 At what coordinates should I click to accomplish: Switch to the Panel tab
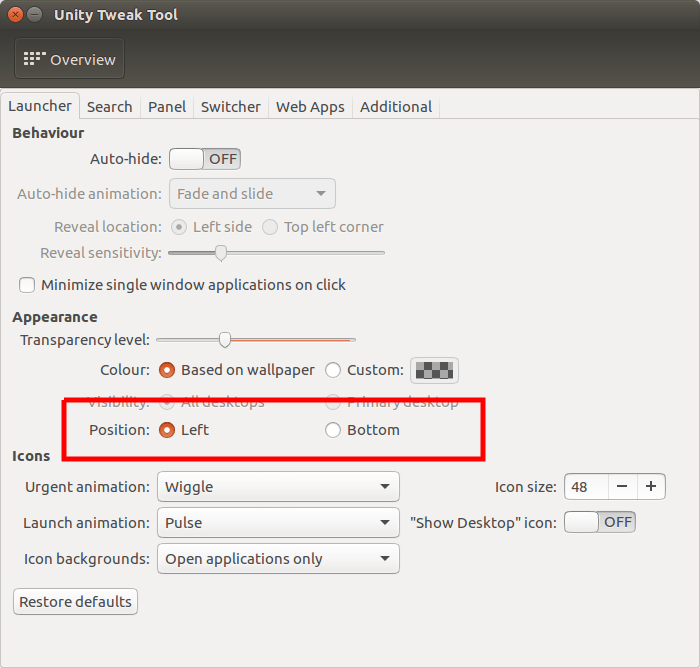click(x=167, y=107)
